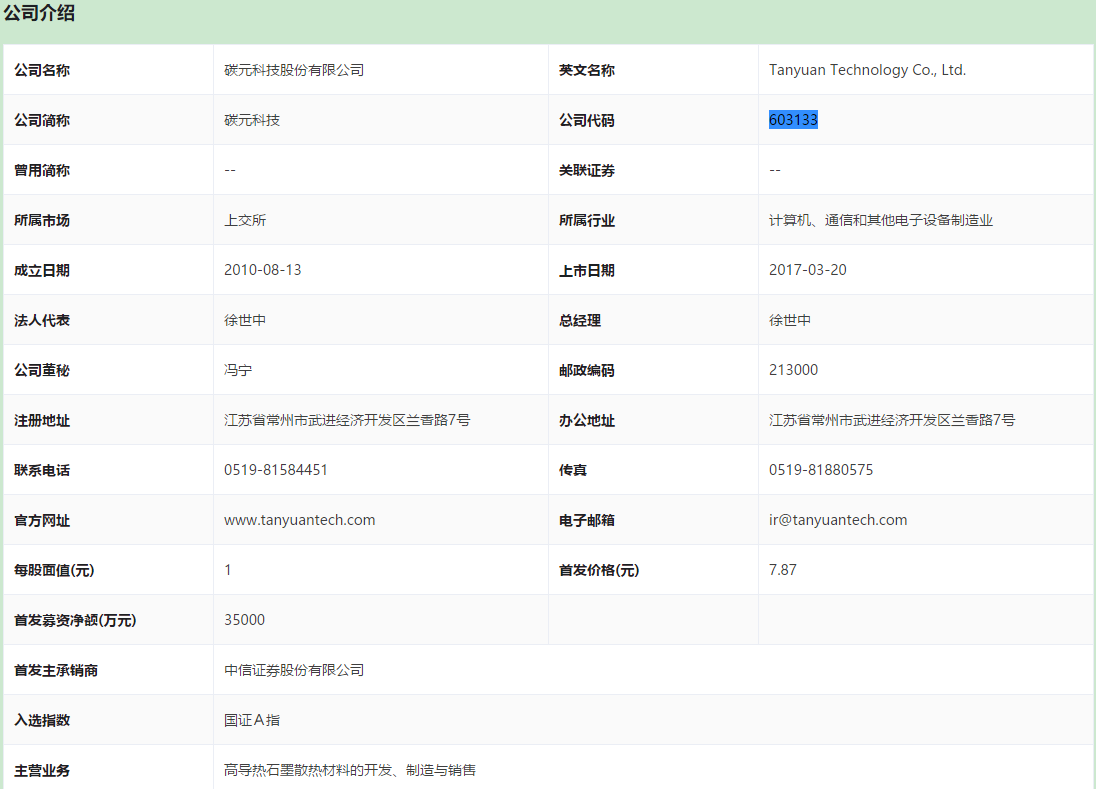1096x789 pixels.
Task: Click the email address ir@tanyuantech.com
Action: click(837, 520)
